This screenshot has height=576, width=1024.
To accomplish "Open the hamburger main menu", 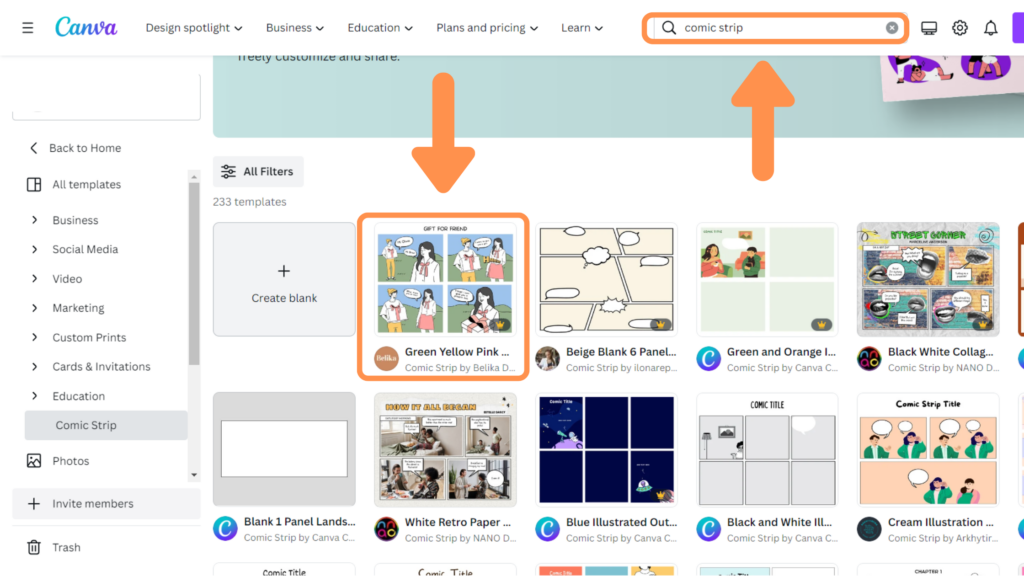I will 27,28.
